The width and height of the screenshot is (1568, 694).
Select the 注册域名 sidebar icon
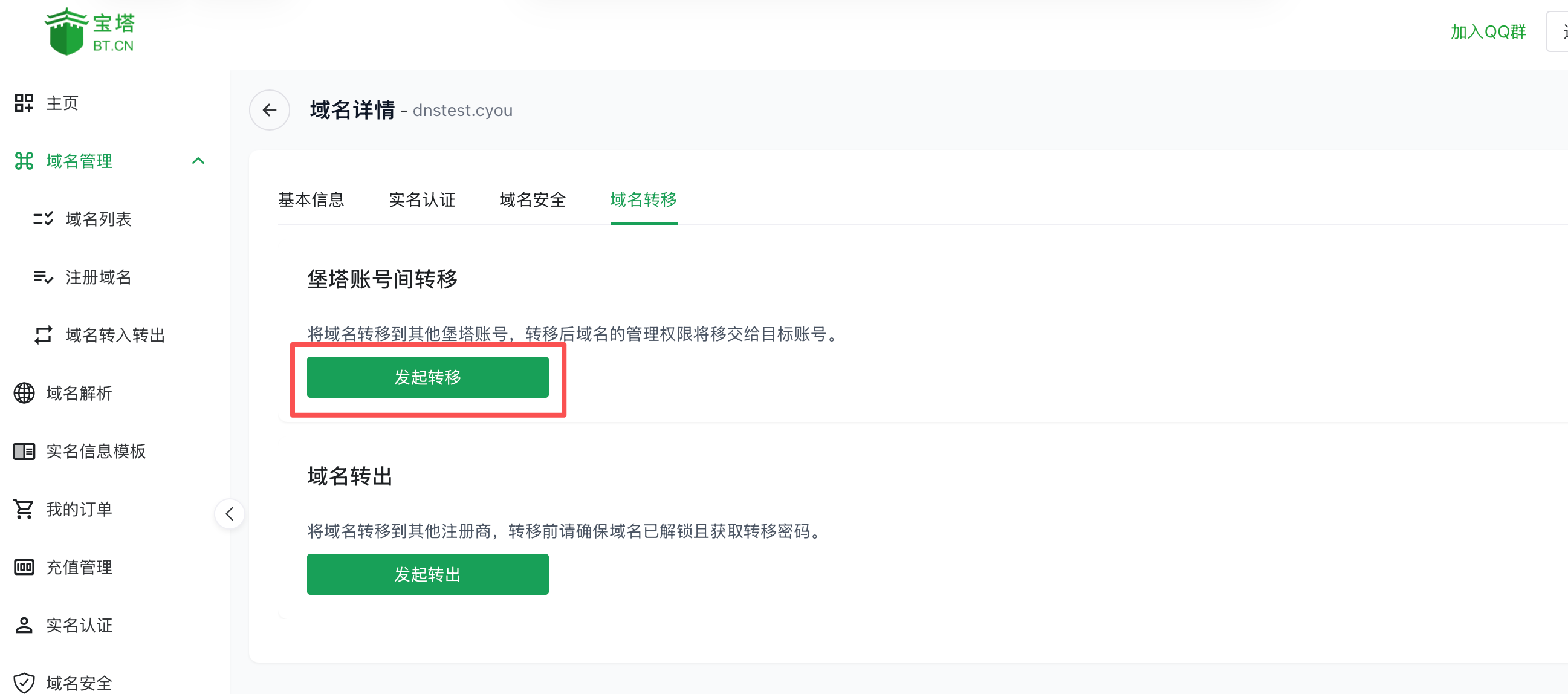coord(42,277)
